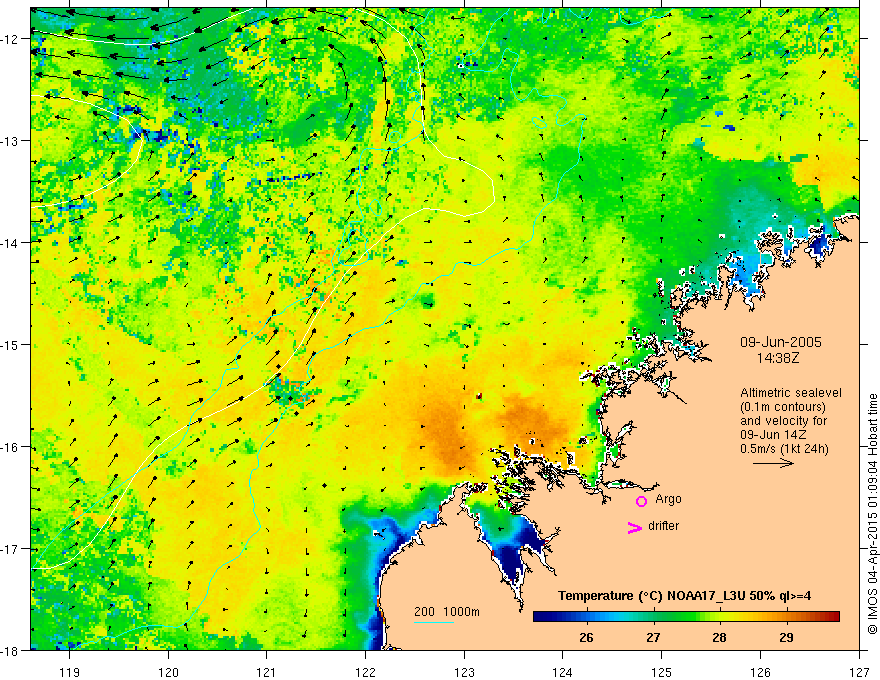880x680 pixels.
Task: Click longitude axis label 126
Action: (760, 672)
